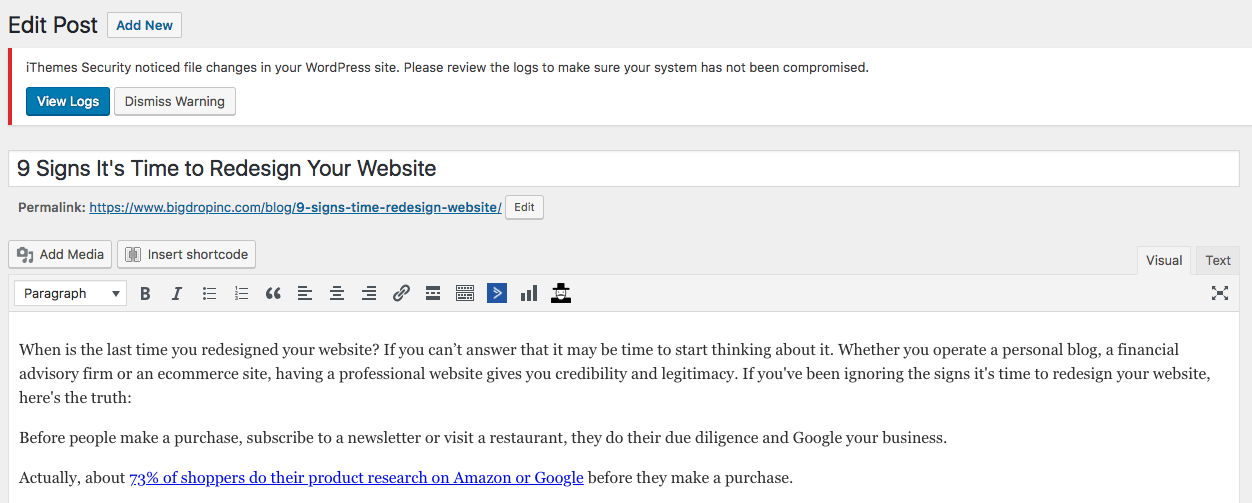Insert or edit a link
This screenshot has width=1252, height=503.
coord(401,293)
